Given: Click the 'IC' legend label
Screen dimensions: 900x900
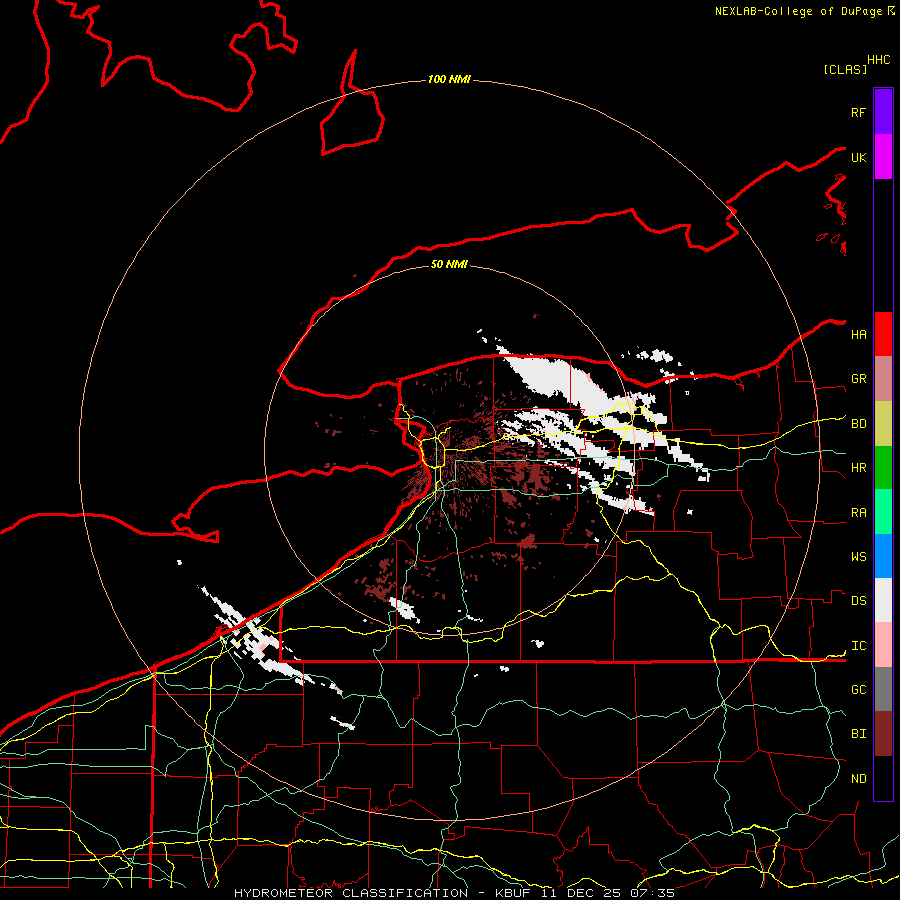Looking at the screenshot, I should click(858, 646).
